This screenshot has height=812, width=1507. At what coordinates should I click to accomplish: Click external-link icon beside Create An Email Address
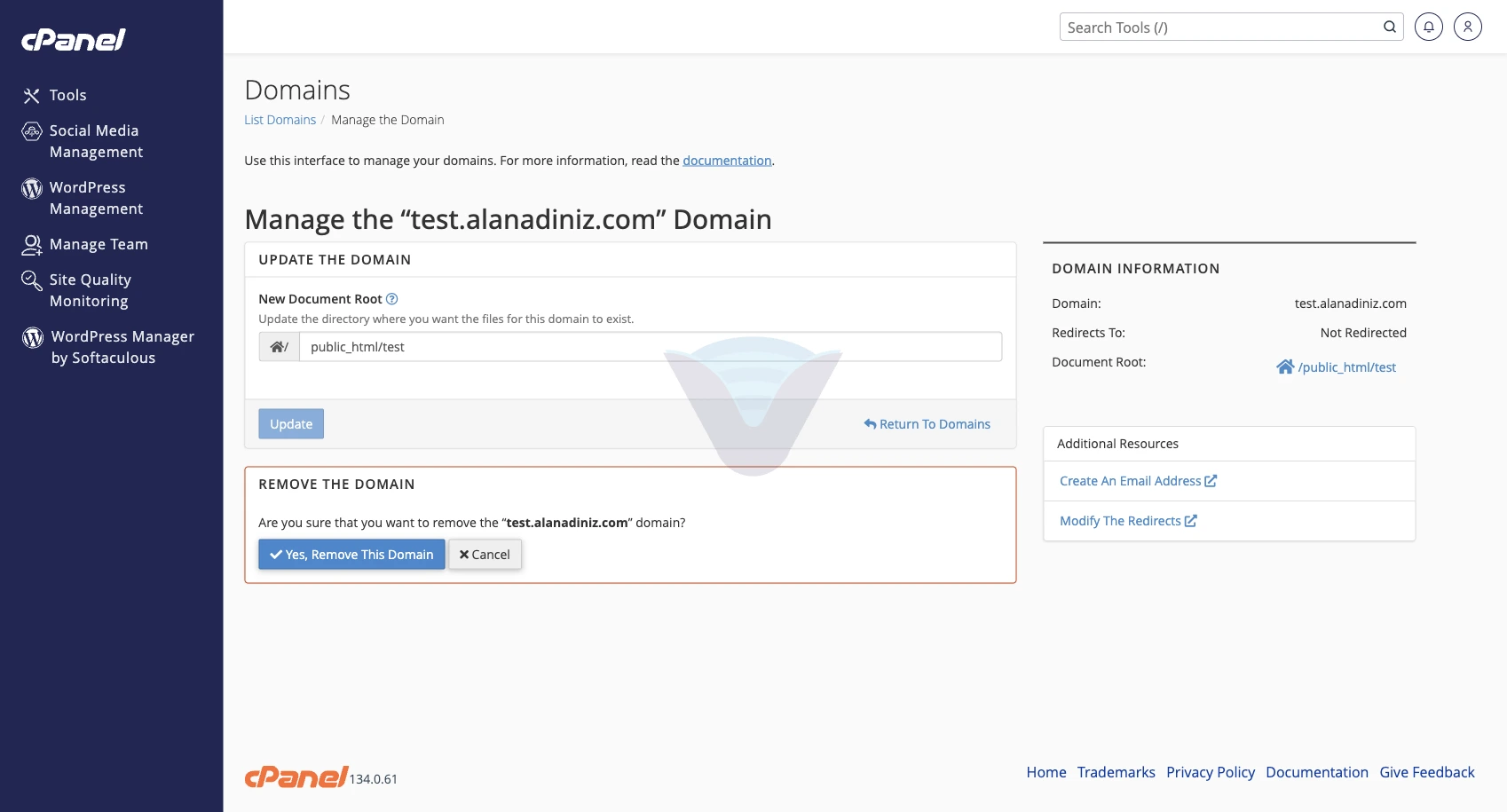coord(1211,481)
